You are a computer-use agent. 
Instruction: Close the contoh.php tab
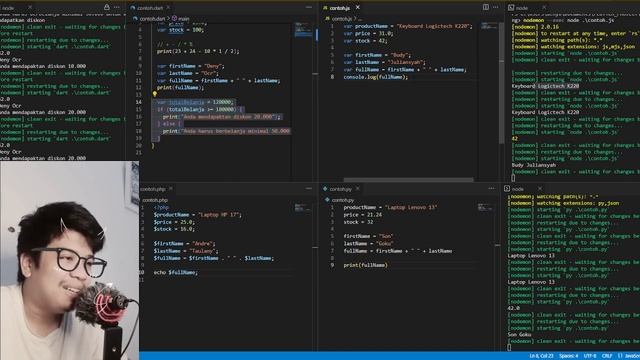(171, 189)
